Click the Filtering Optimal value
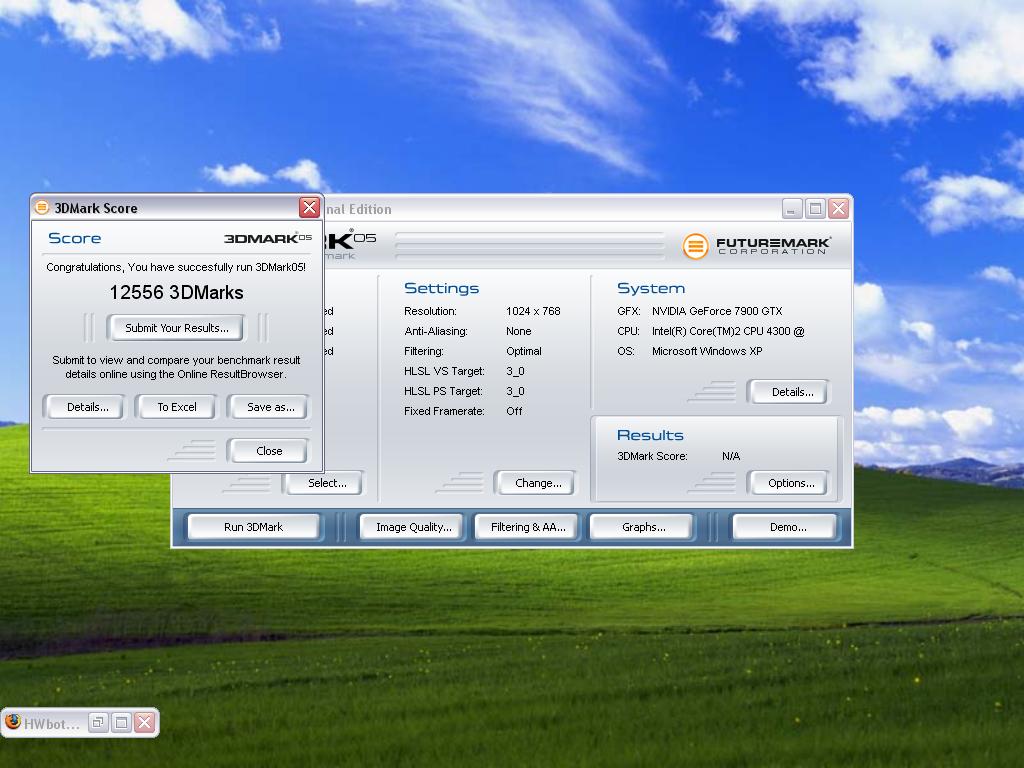The image size is (1024, 768). [x=524, y=351]
